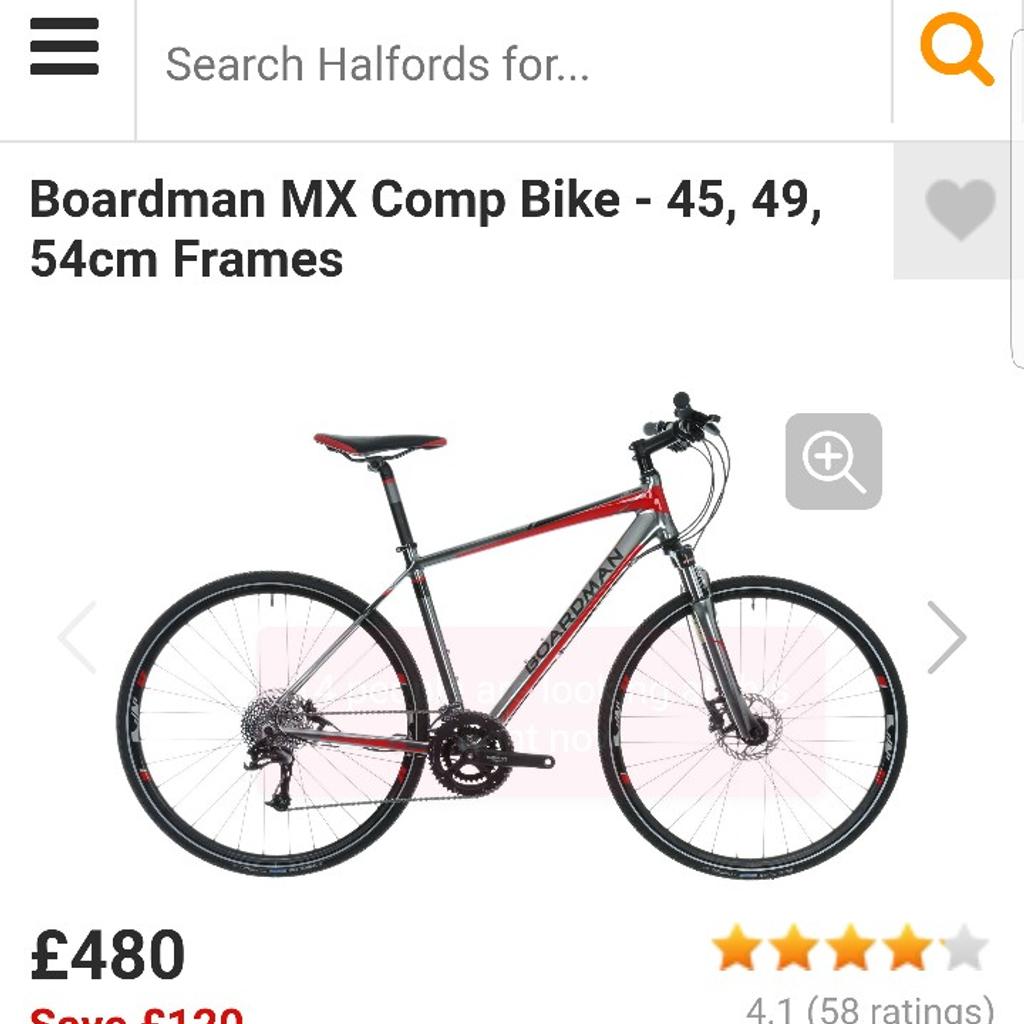The height and width of the screenshot is (1024, 1024).
Task: Open the hamburger navigation menu
Action: click(64, 48)
